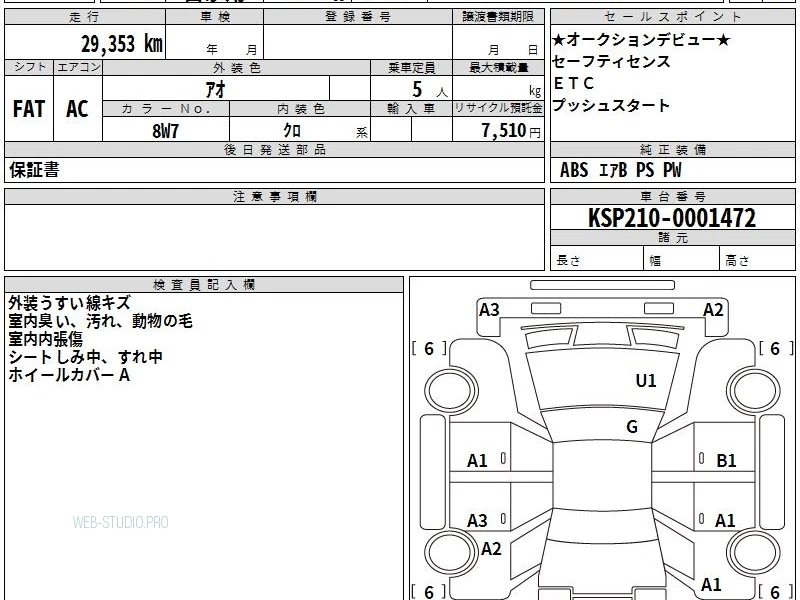The image size is (800, 600).
Task: Select the ホイールカバーA note
Action: pyautogui.click(x=69, y=375)
